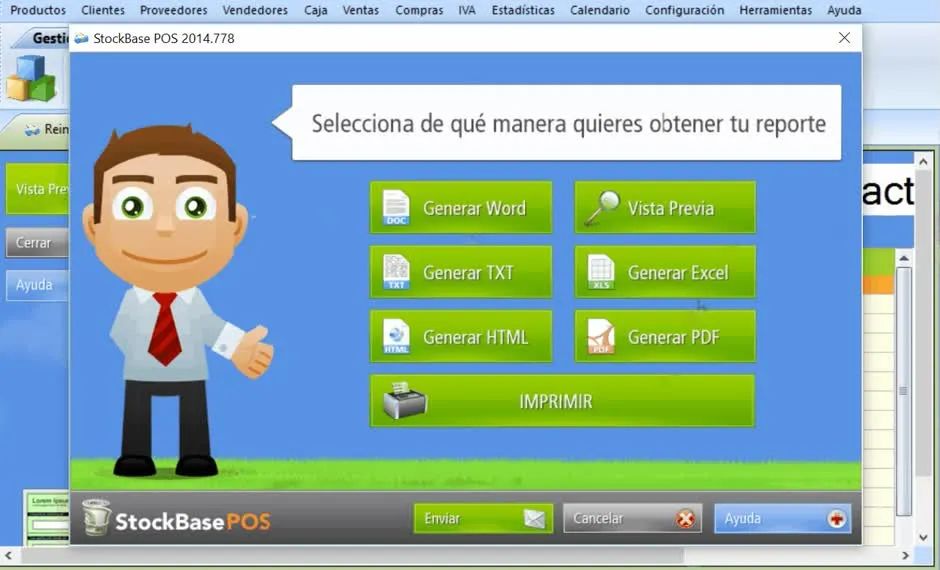The image size is (940, 570).
Task: Cancel the report dialog
Action: point(632,518)
